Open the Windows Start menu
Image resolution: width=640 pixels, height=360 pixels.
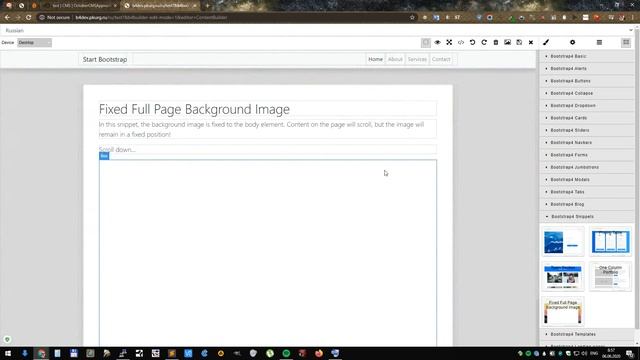click(x=8, y=353)
